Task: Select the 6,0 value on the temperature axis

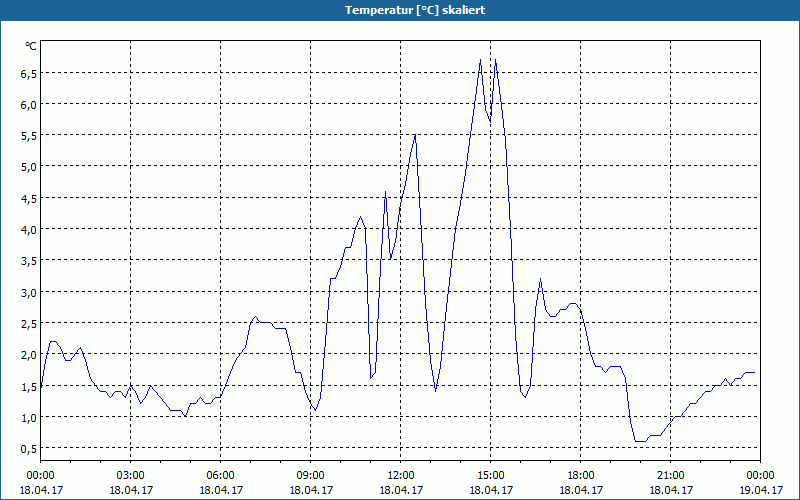Action: tap(29, 105)
